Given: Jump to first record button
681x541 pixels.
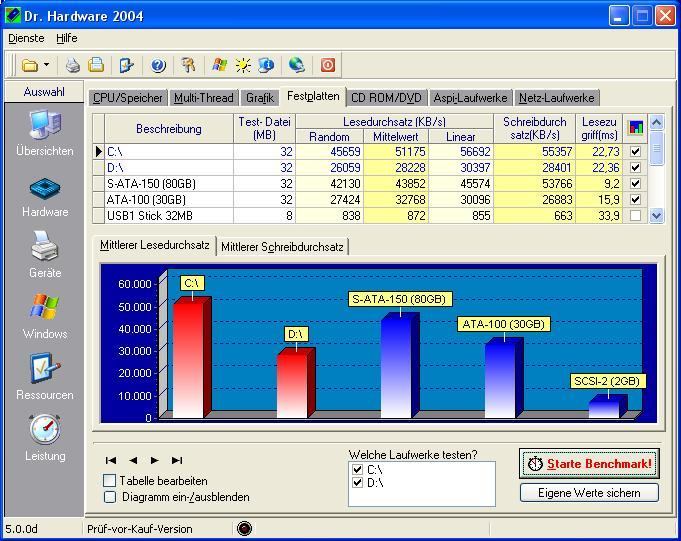Looking at the screenshot, I should click(x=111, y=460).
